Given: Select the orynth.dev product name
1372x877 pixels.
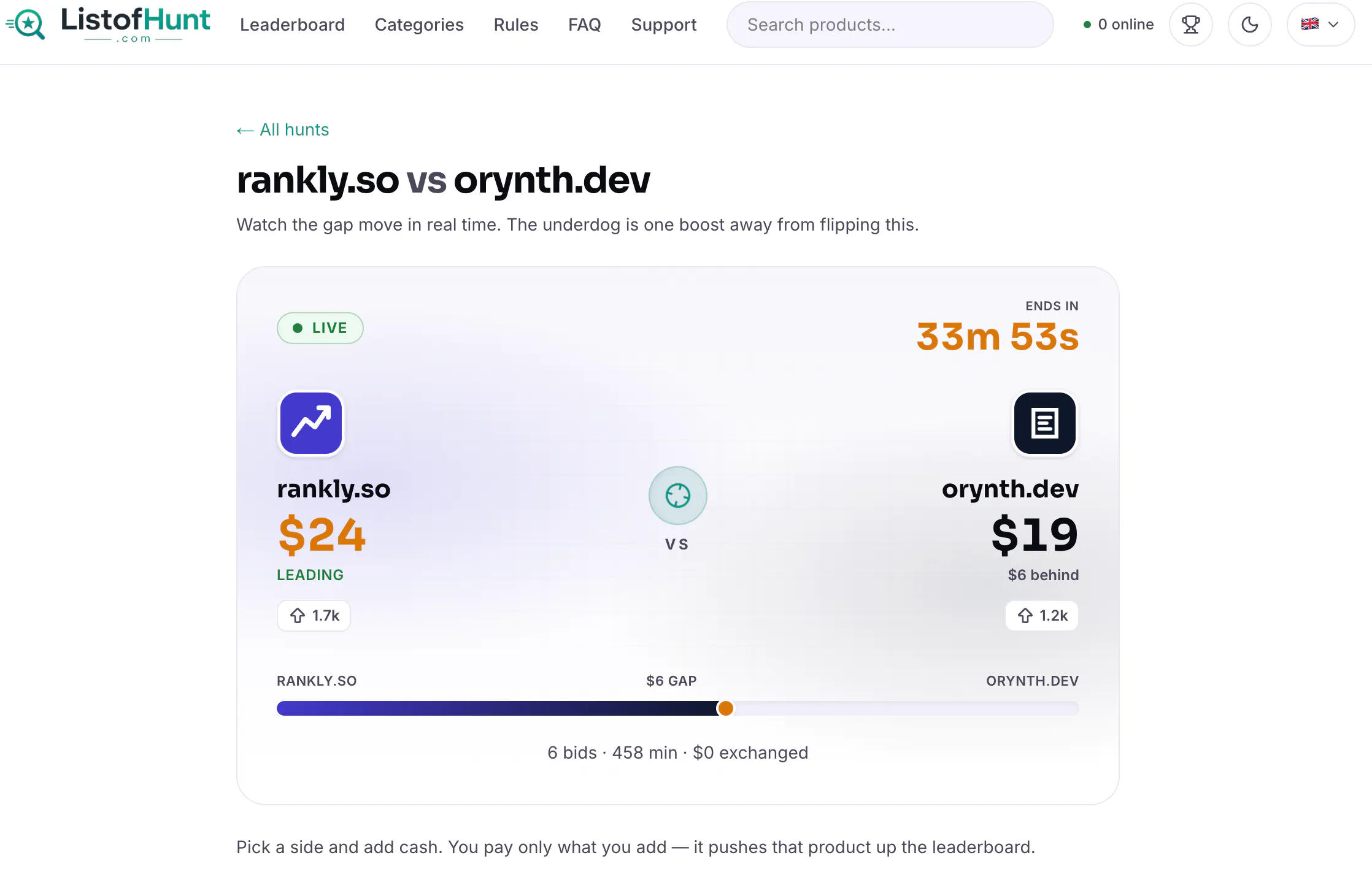Looking at the screenshot, I should [x=1011, y=489].
